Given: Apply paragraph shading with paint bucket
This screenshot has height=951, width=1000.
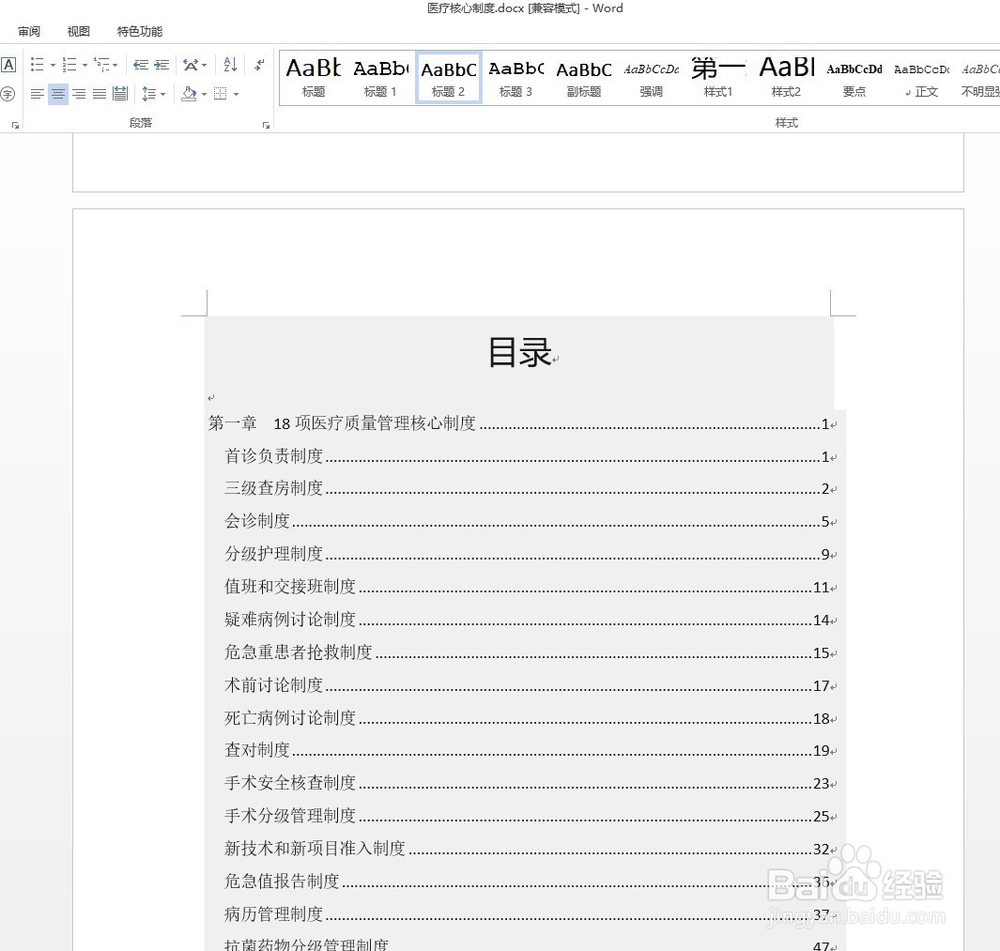Looking at the screenshot, I should pyautogui.click(x=189, y=94).
